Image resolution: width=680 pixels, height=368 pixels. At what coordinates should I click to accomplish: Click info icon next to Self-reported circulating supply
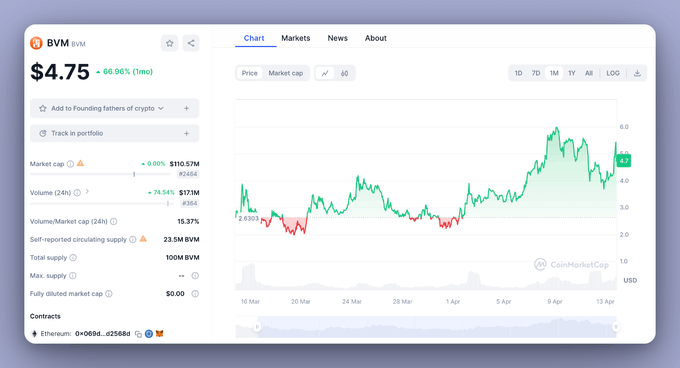click(x=133, y=239)
